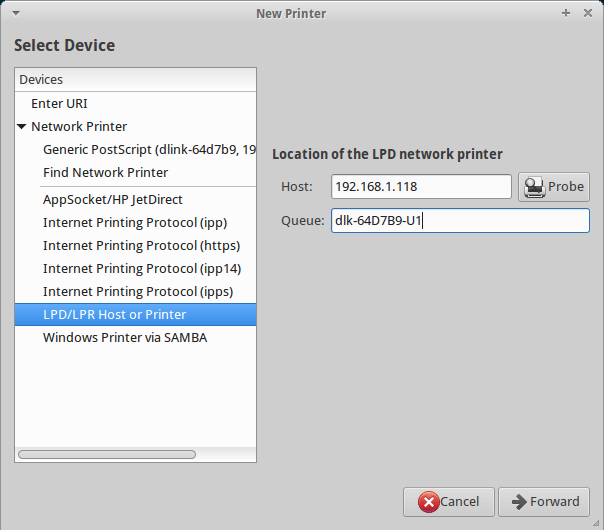This screenshot has height=530, width=604.
Task: Click the device list horizontal scrollbar
Action: 107,455
